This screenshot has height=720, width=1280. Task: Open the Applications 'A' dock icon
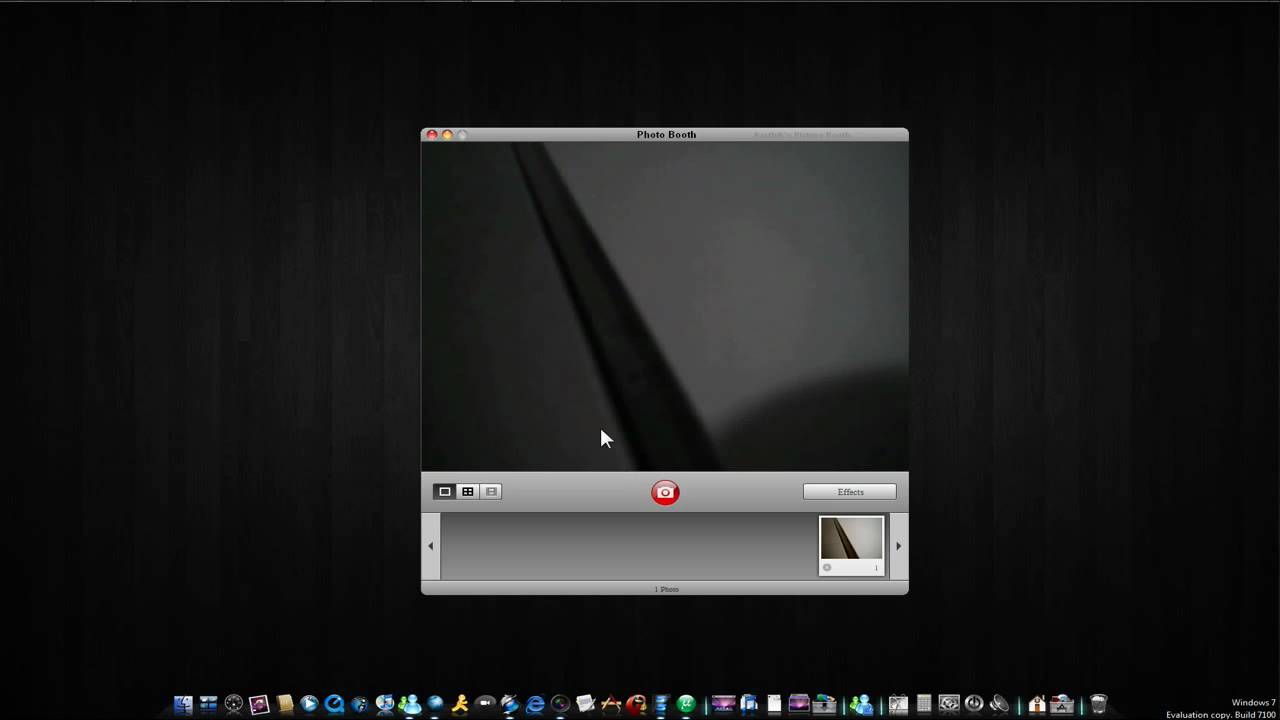point(611,704)
